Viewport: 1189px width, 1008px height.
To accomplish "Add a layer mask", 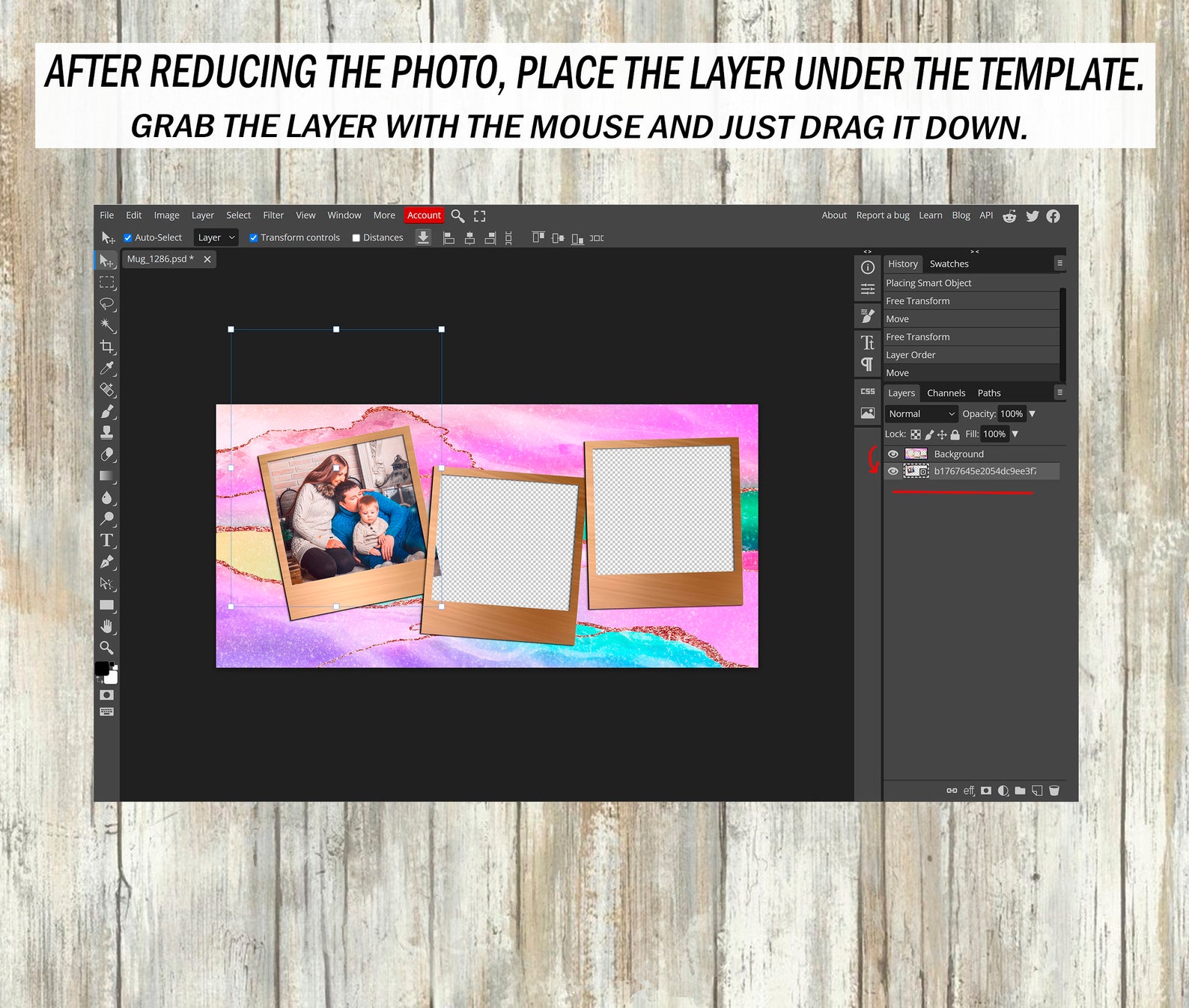I will point(986,790).
